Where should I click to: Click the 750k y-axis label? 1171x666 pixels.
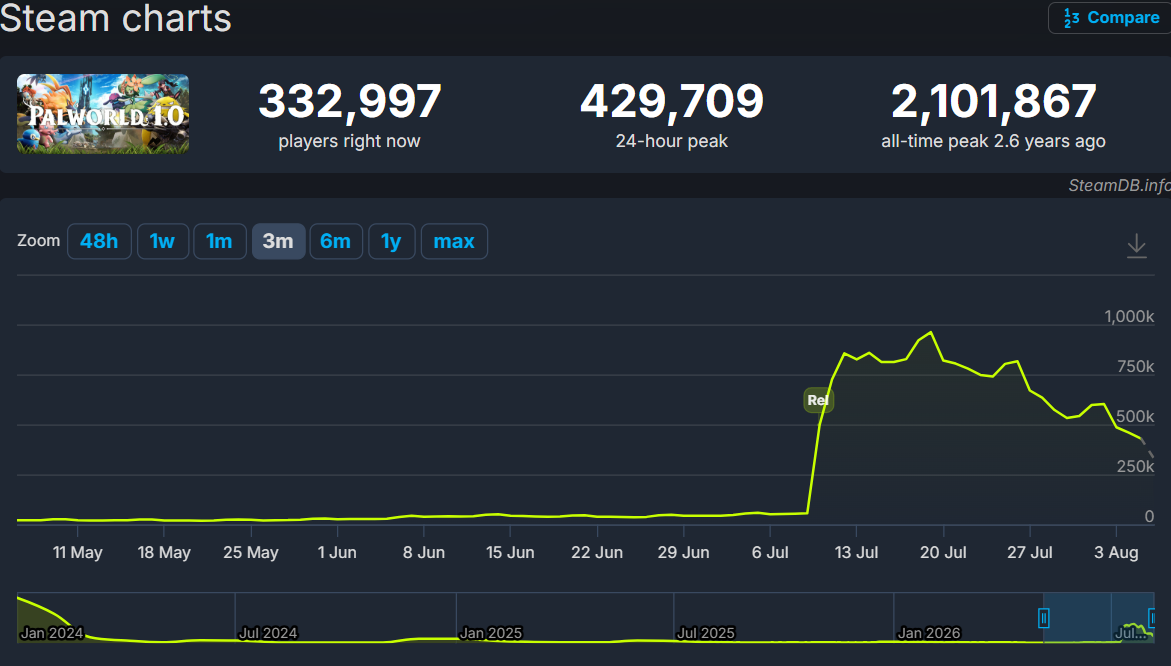tap(1135, 367)
